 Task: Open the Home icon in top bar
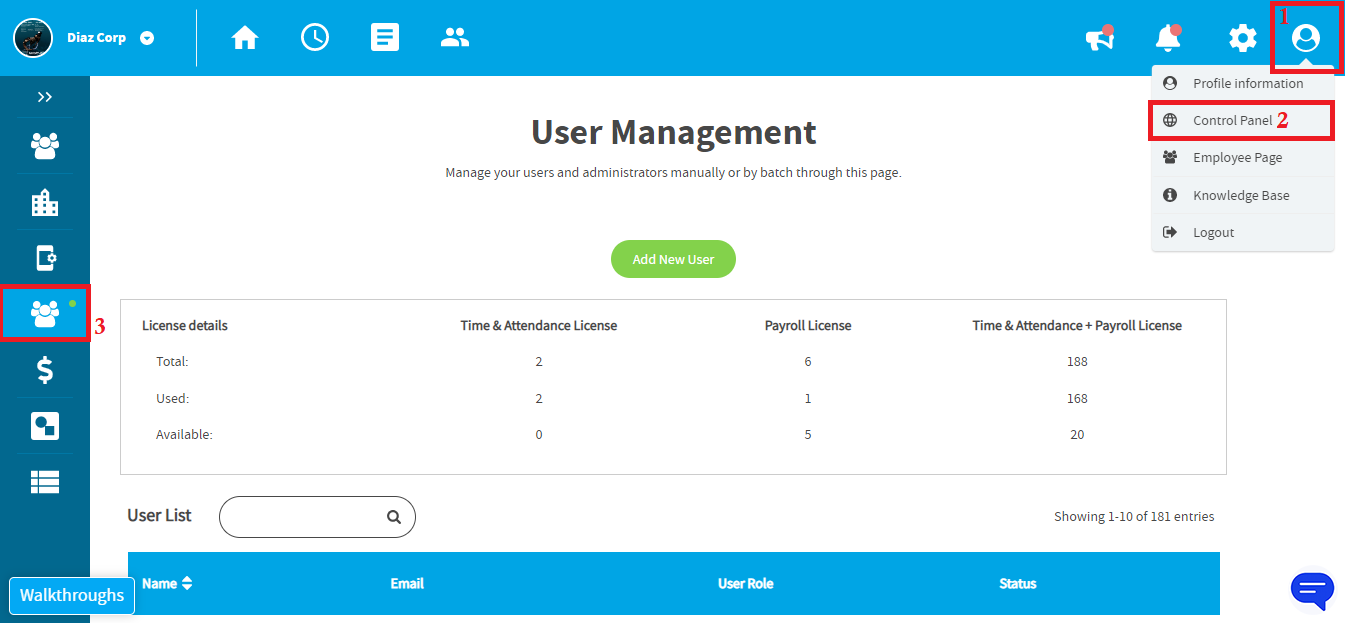click(x=245, y=38)
